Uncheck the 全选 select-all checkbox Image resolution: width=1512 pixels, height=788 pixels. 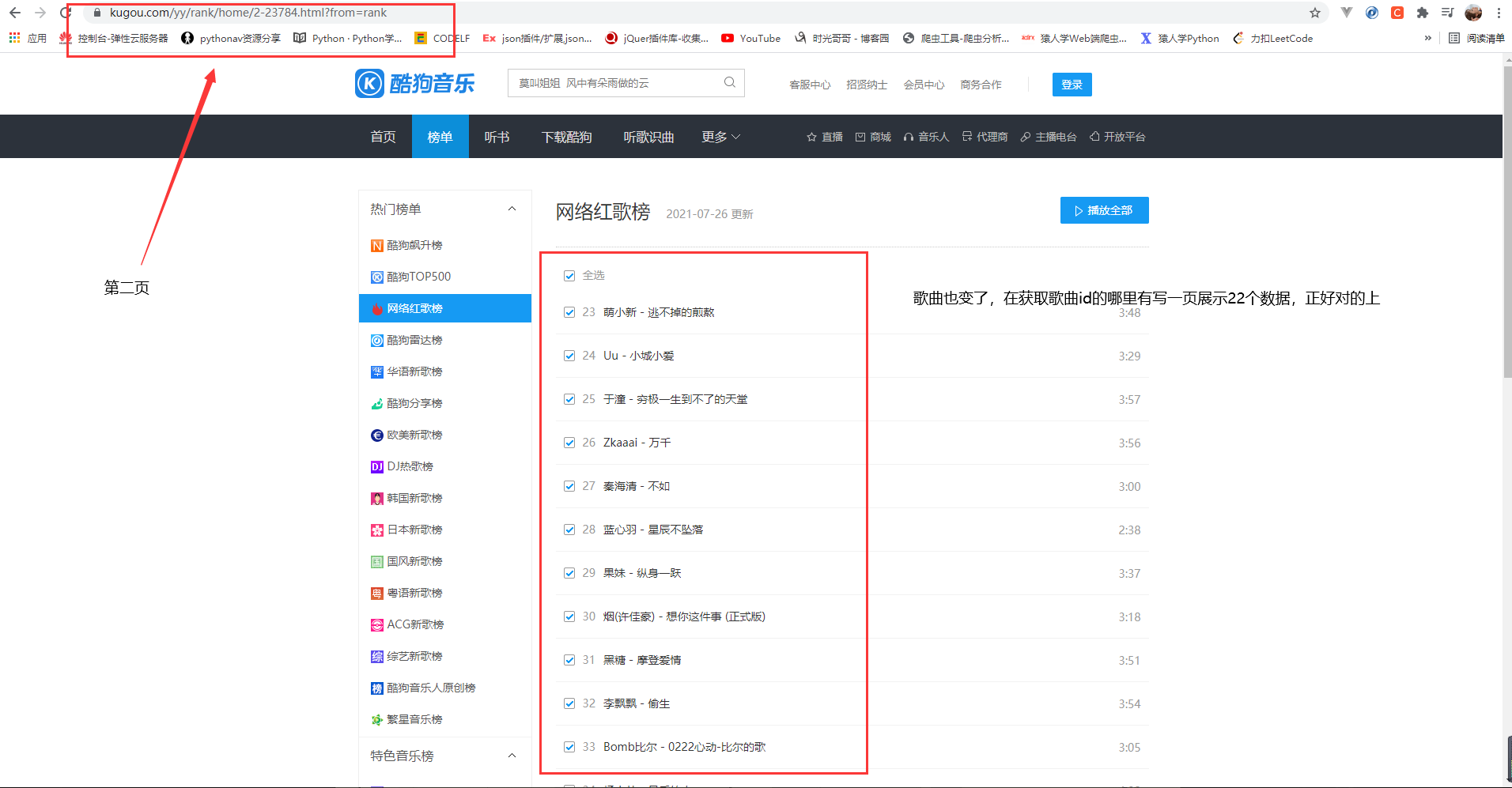[570, 275]
